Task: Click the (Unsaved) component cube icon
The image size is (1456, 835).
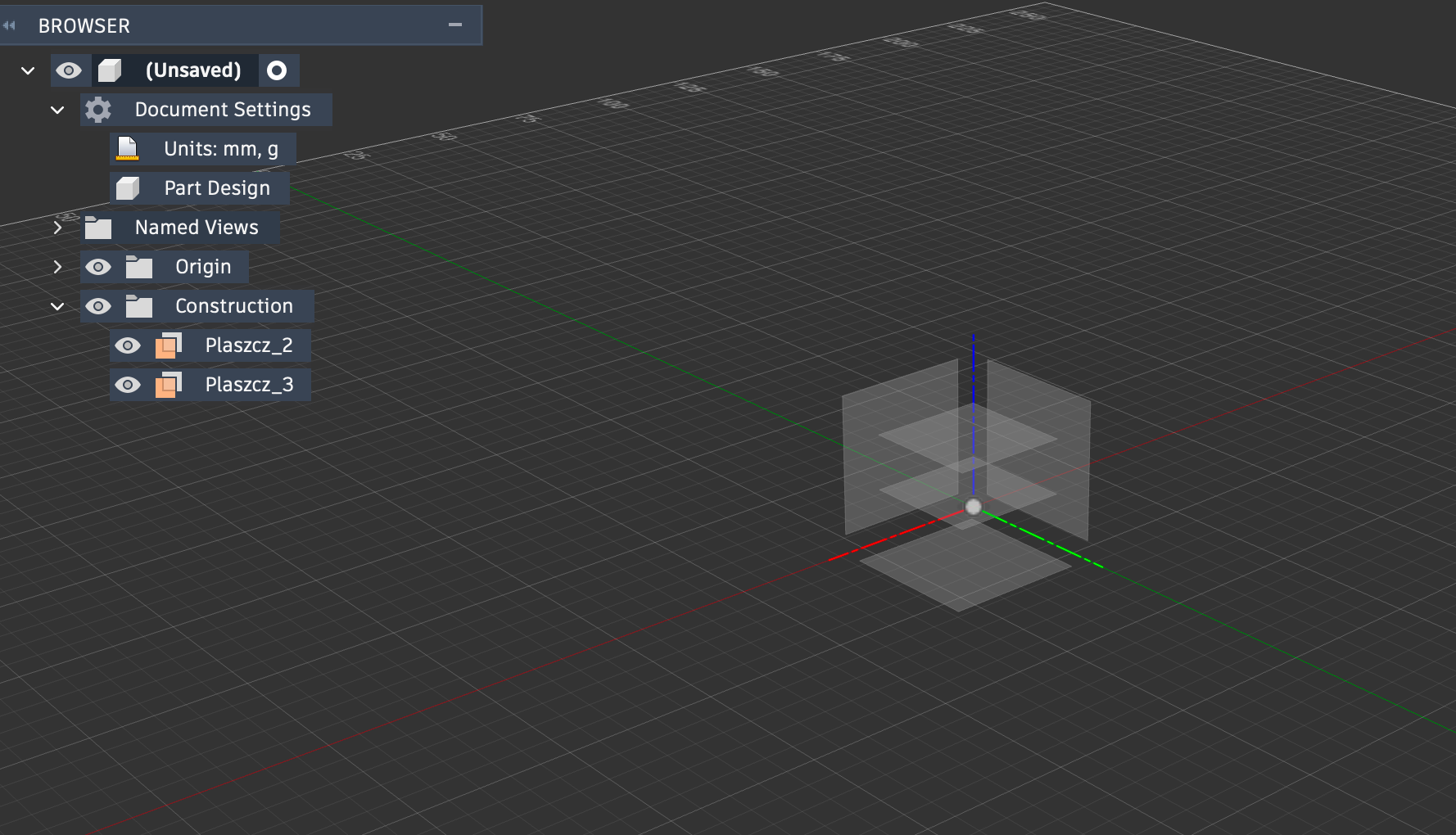Action: [x=110, y=71]
